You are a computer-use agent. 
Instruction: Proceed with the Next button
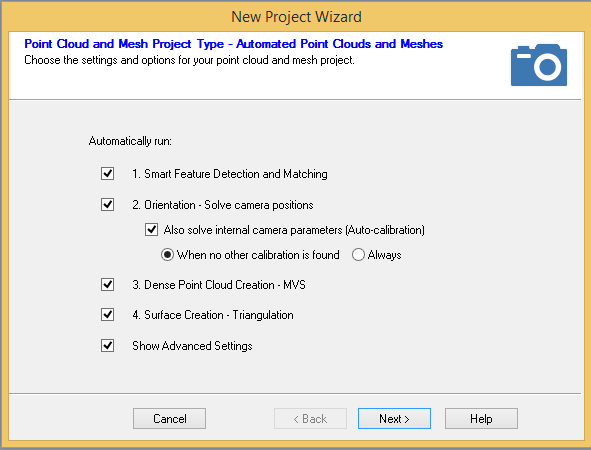[394, 419]
